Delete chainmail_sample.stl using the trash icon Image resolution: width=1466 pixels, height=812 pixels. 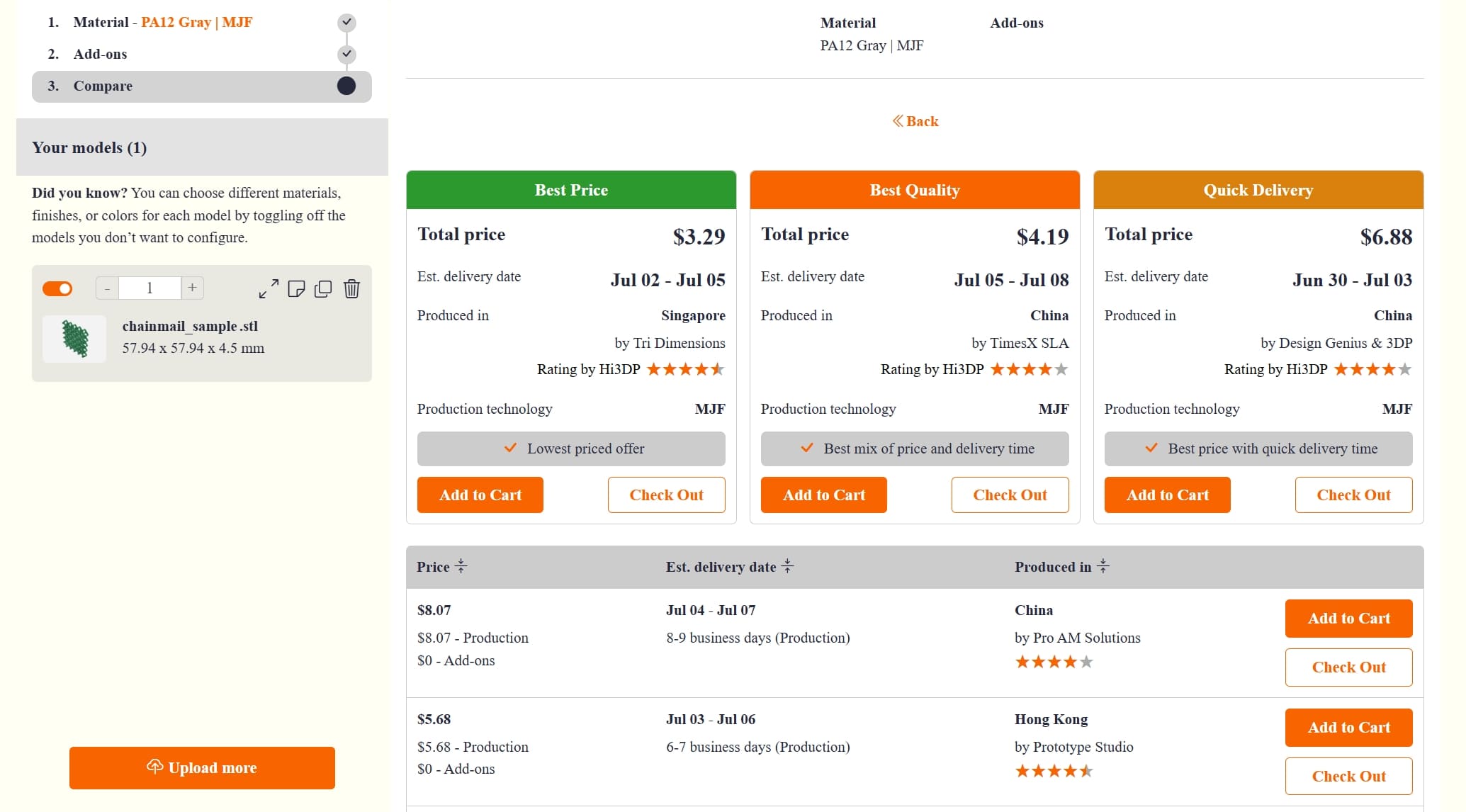[x=351, y=289]
